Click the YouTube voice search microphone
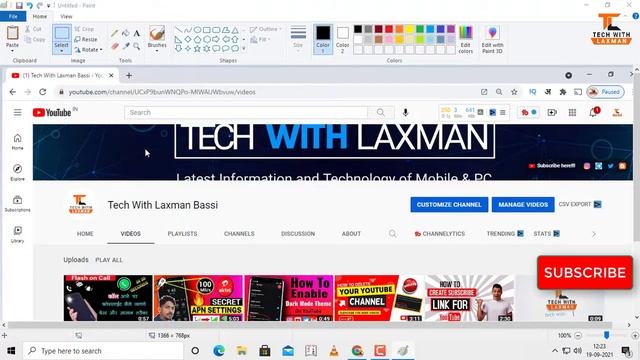The width and height of the screenshot is (640, 360). (405, 112)
